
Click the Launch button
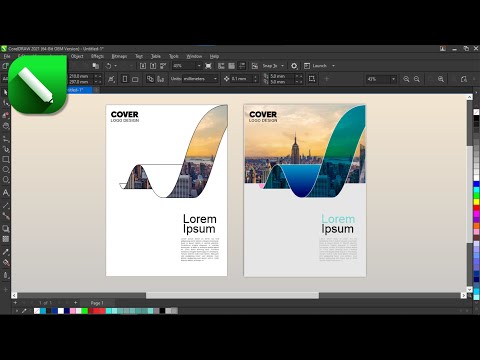click(x=315, y=66)
